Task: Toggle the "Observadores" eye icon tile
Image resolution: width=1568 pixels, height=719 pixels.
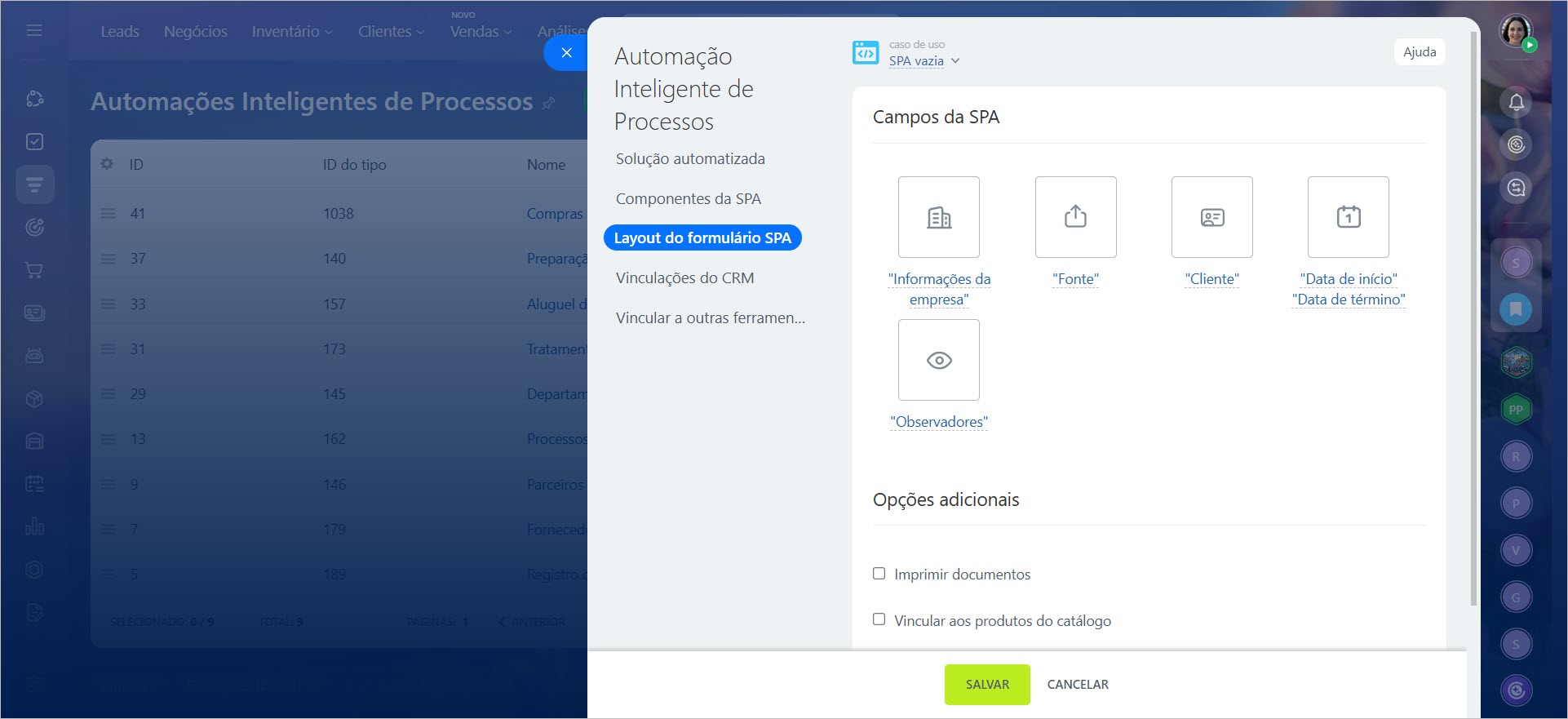Action: click(x=938, y=360)
